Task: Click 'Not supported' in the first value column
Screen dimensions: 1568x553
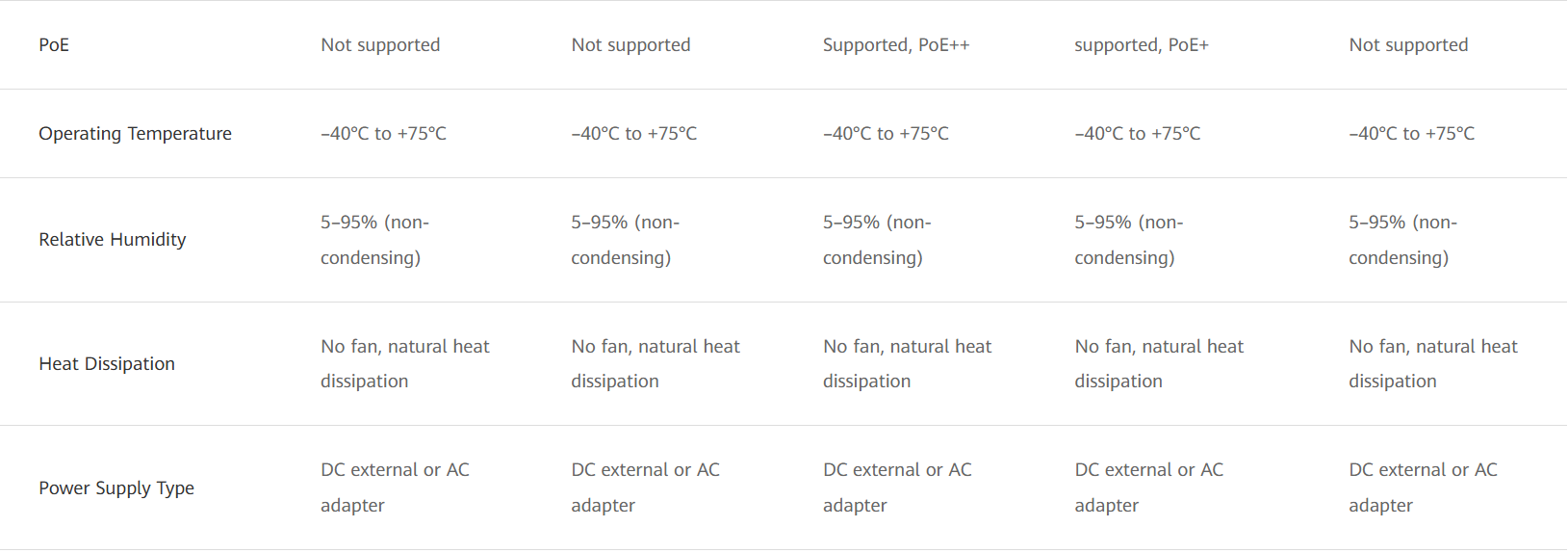Action: tap(380, 45)
